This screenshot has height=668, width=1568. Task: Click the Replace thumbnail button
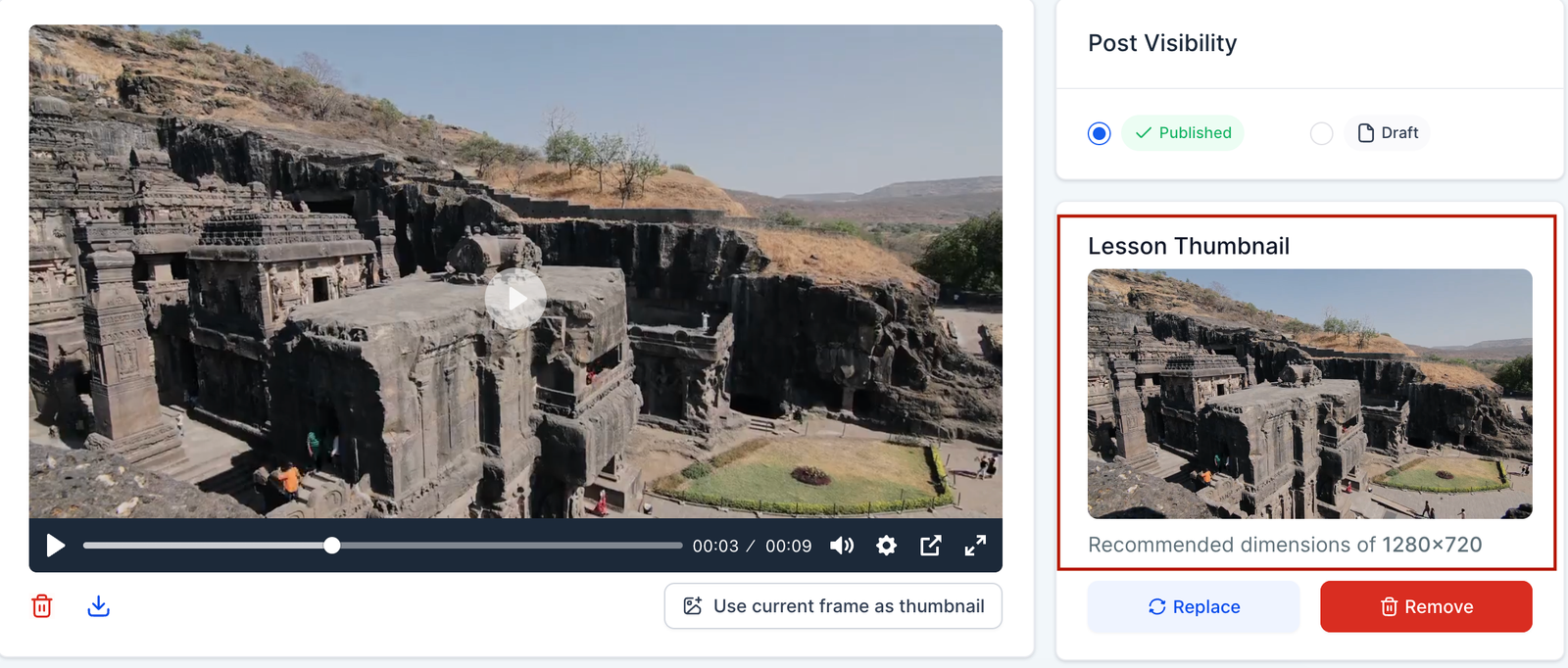coord(1193,606)
